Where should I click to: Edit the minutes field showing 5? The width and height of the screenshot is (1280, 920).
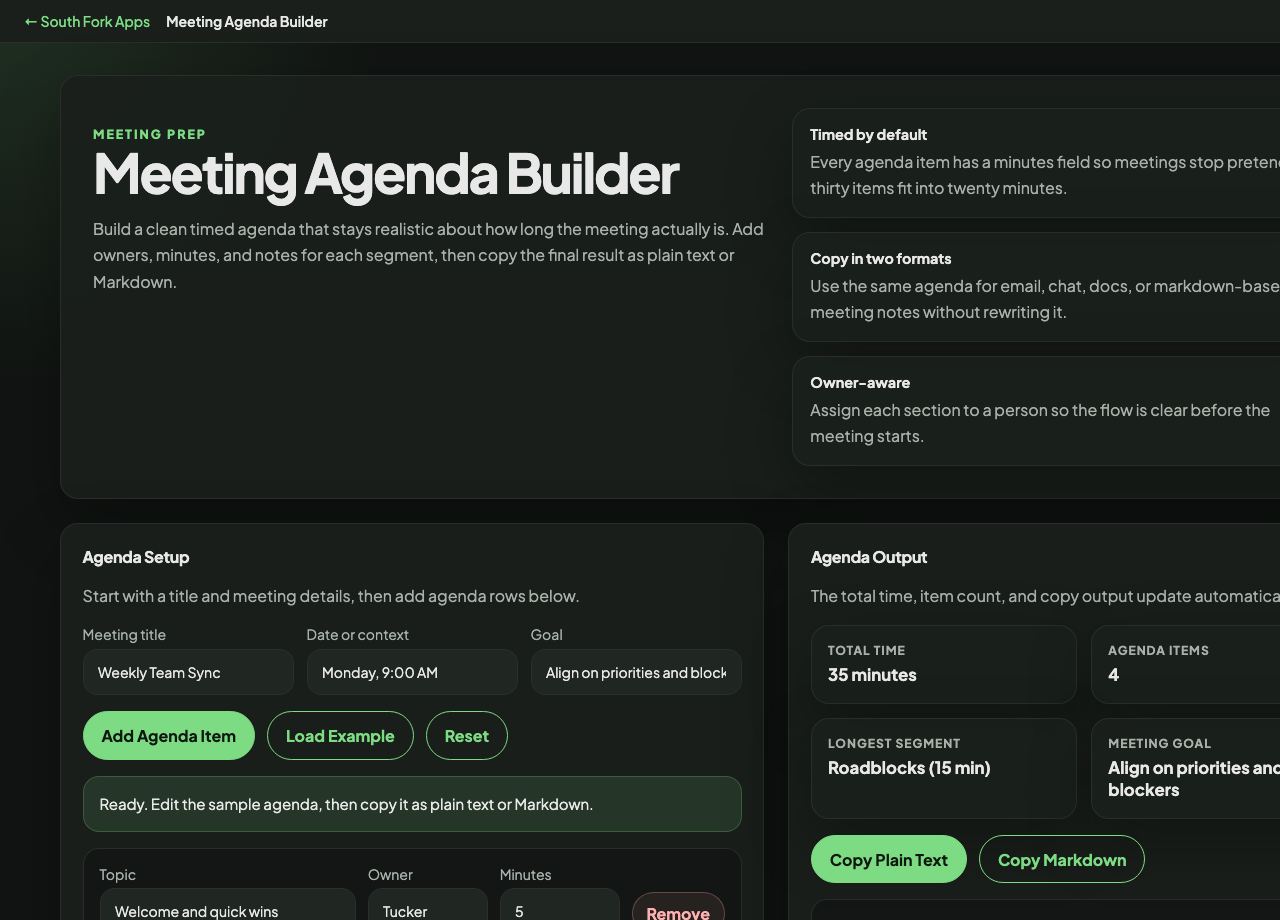560,905
